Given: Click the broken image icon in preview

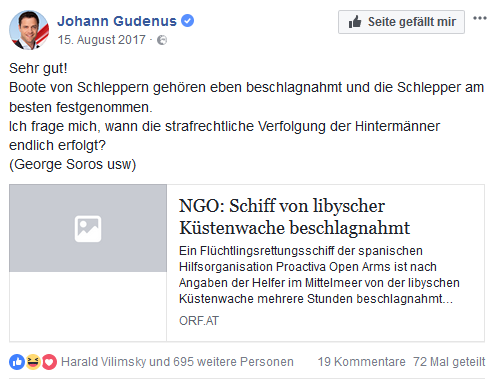Looking at the screenshot, I should [88, 229].
